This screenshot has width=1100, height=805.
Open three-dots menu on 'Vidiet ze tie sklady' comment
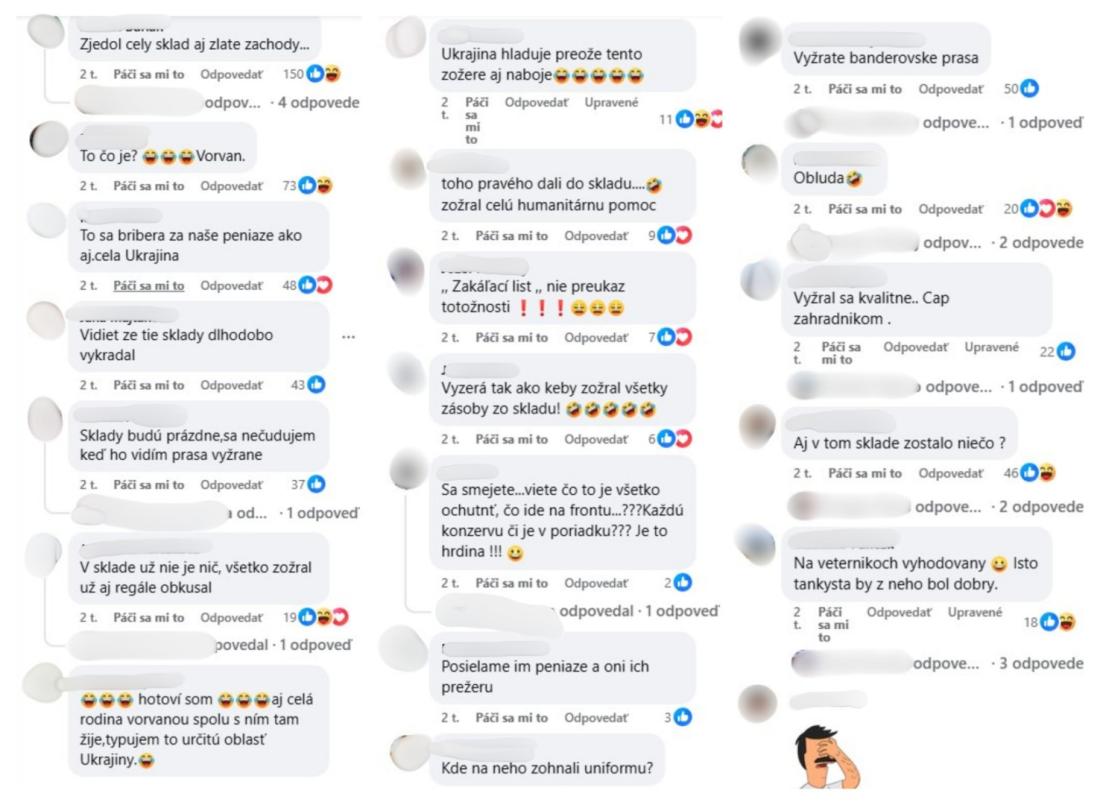[349, 337]
